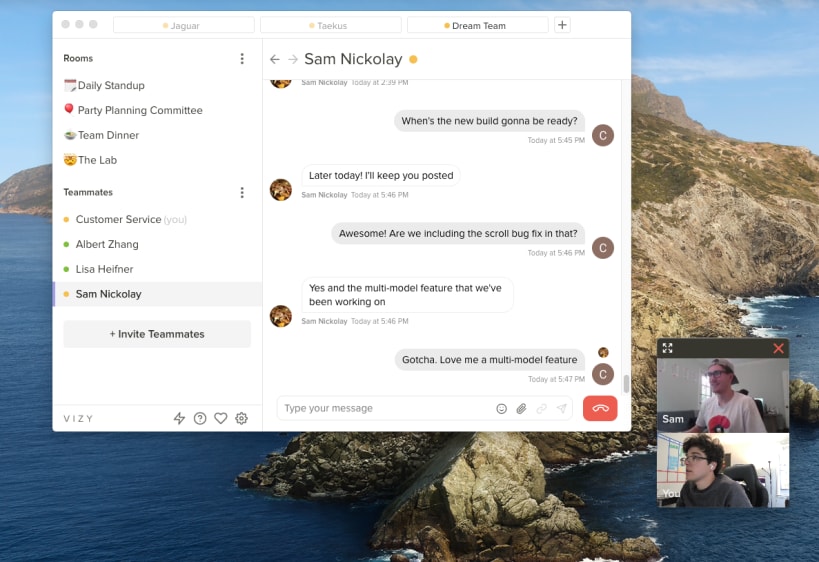This screenshot has height=562, width=819.
Task: Click message 'Later today! I'll keep you posted'
Action: coord(381,175)
